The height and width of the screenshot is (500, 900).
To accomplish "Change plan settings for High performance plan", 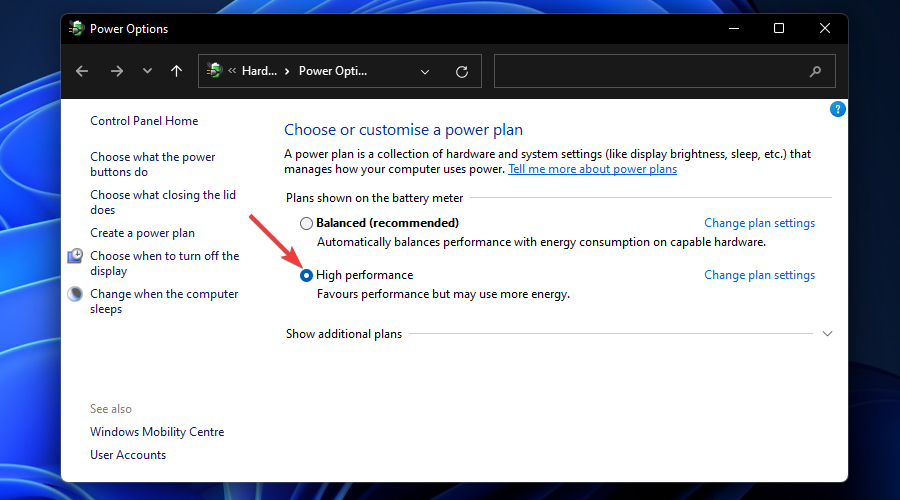I will tap(759, 275).
